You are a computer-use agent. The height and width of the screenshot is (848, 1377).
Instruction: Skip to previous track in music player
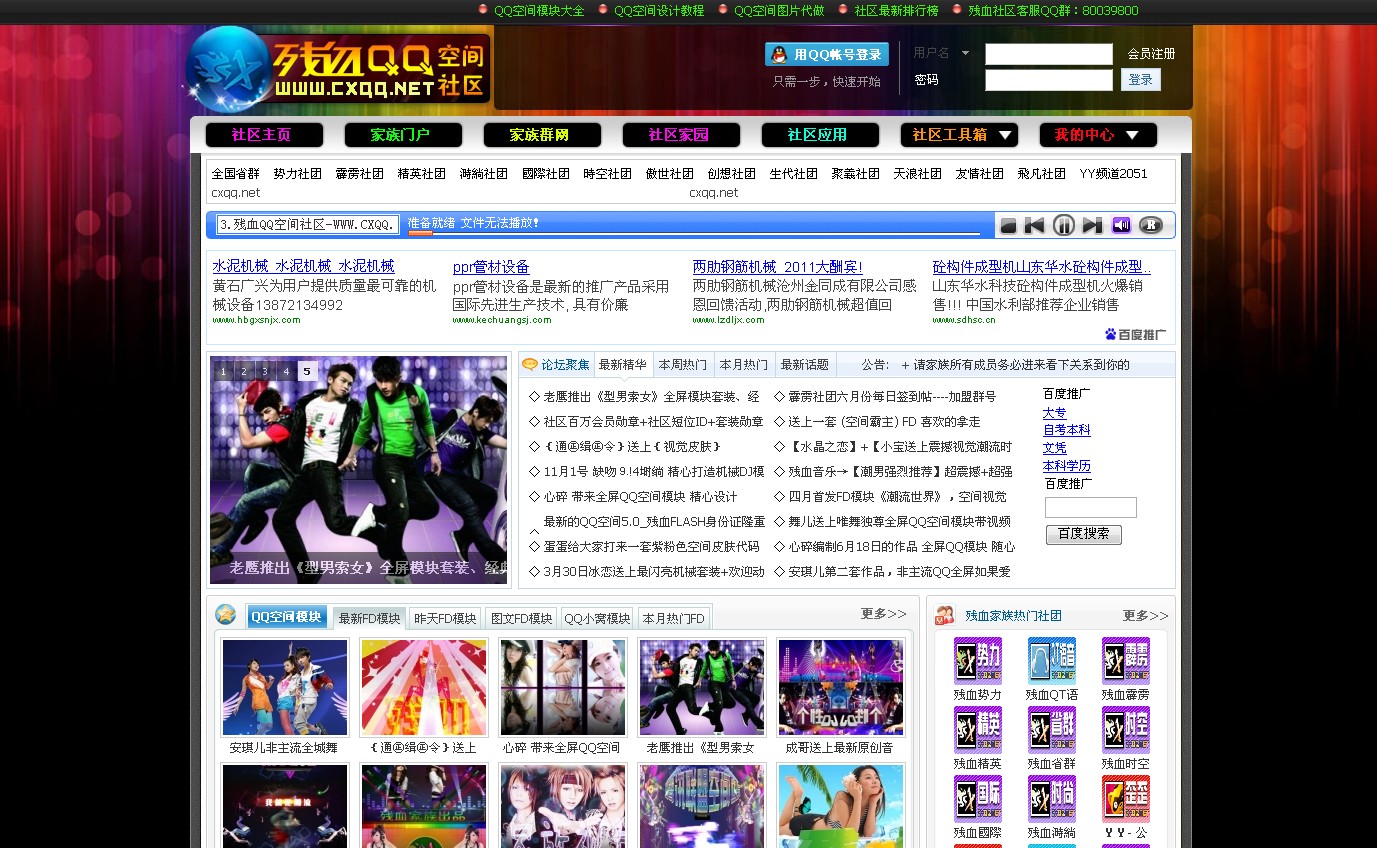1034,225
